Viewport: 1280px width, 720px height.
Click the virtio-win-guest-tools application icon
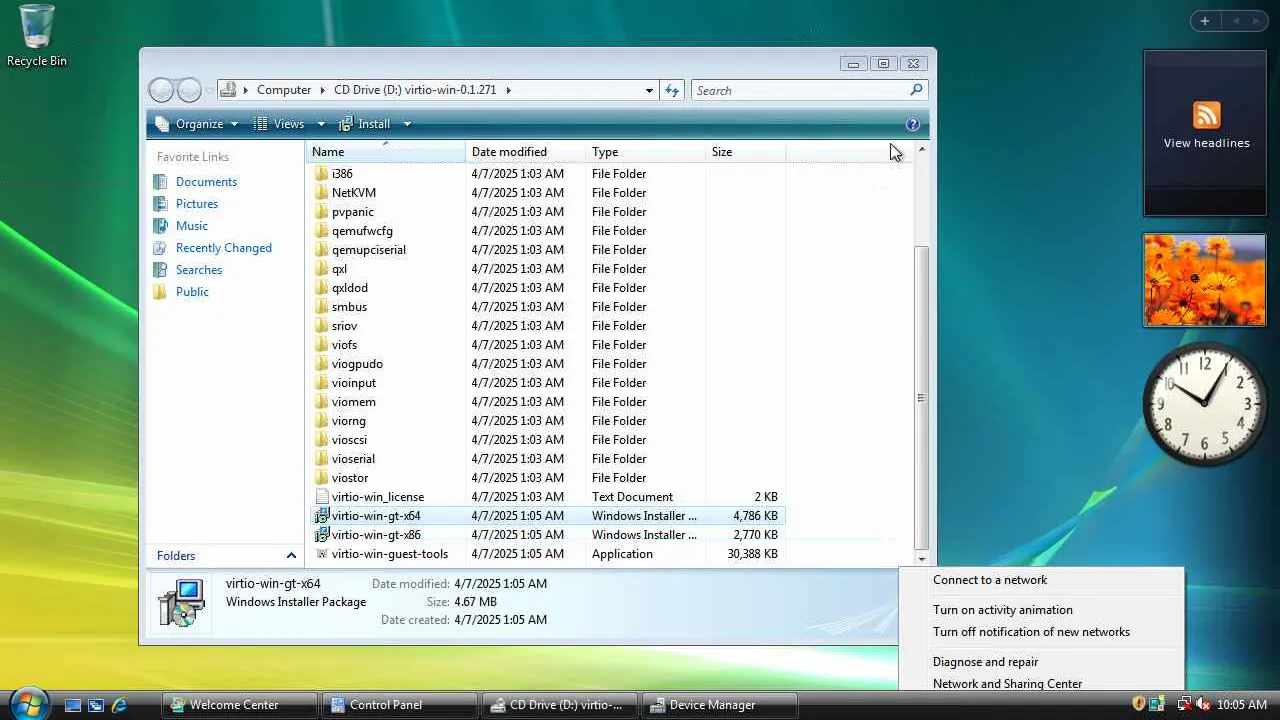[x=321, y=554]
